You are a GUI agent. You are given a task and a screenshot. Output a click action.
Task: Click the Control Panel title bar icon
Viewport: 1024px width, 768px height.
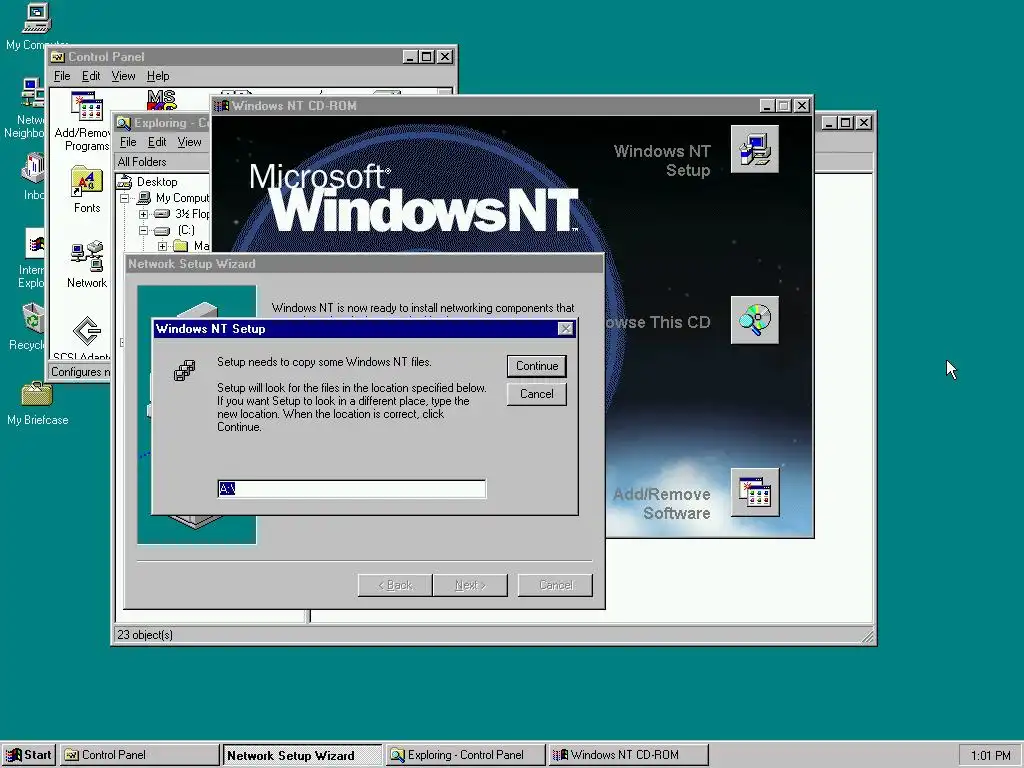58,57
